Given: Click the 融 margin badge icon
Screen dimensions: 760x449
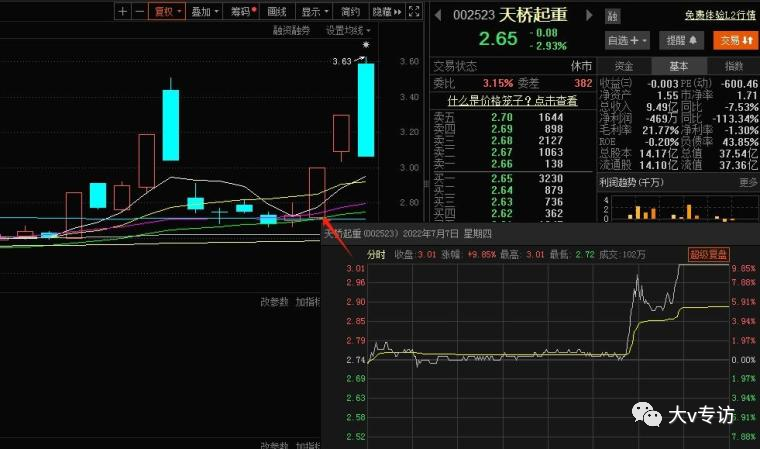Looking at the screenshot, I should coord(613,16).
